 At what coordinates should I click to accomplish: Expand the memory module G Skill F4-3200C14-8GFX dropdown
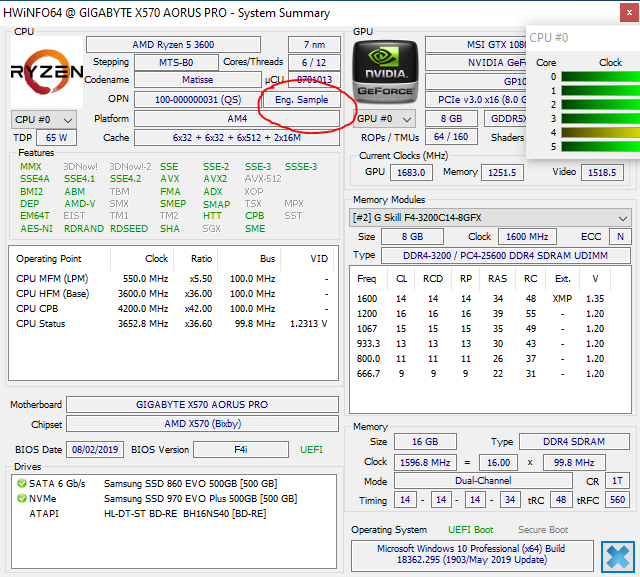(490, 218)
